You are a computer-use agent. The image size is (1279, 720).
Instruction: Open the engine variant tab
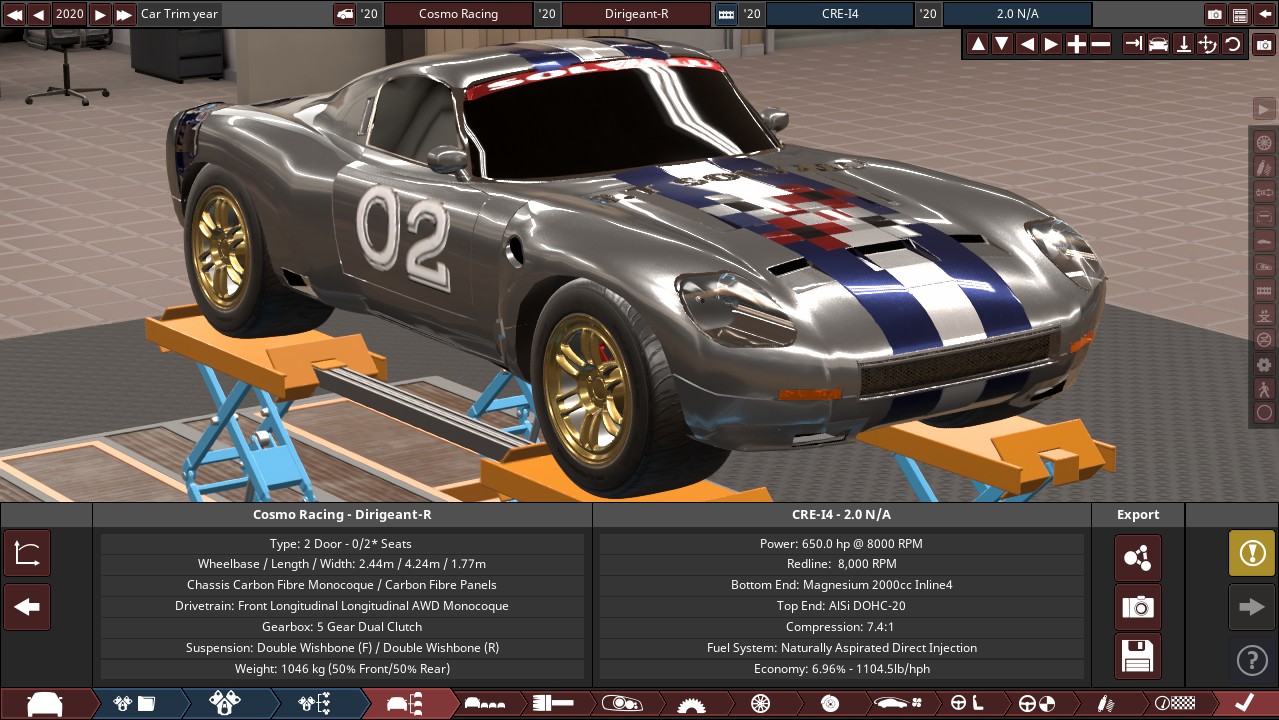click(x=225, y=703)
